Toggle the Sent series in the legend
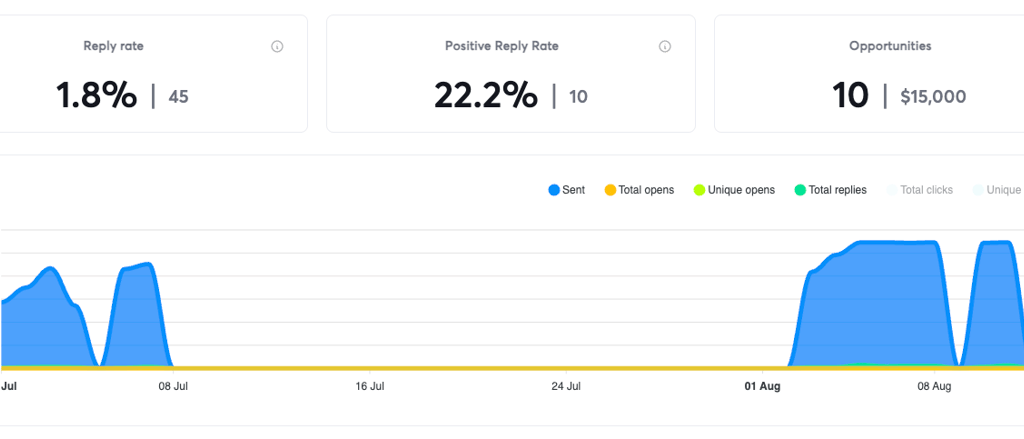Viewport: 1024px width, 439px height. click(567, 190)
